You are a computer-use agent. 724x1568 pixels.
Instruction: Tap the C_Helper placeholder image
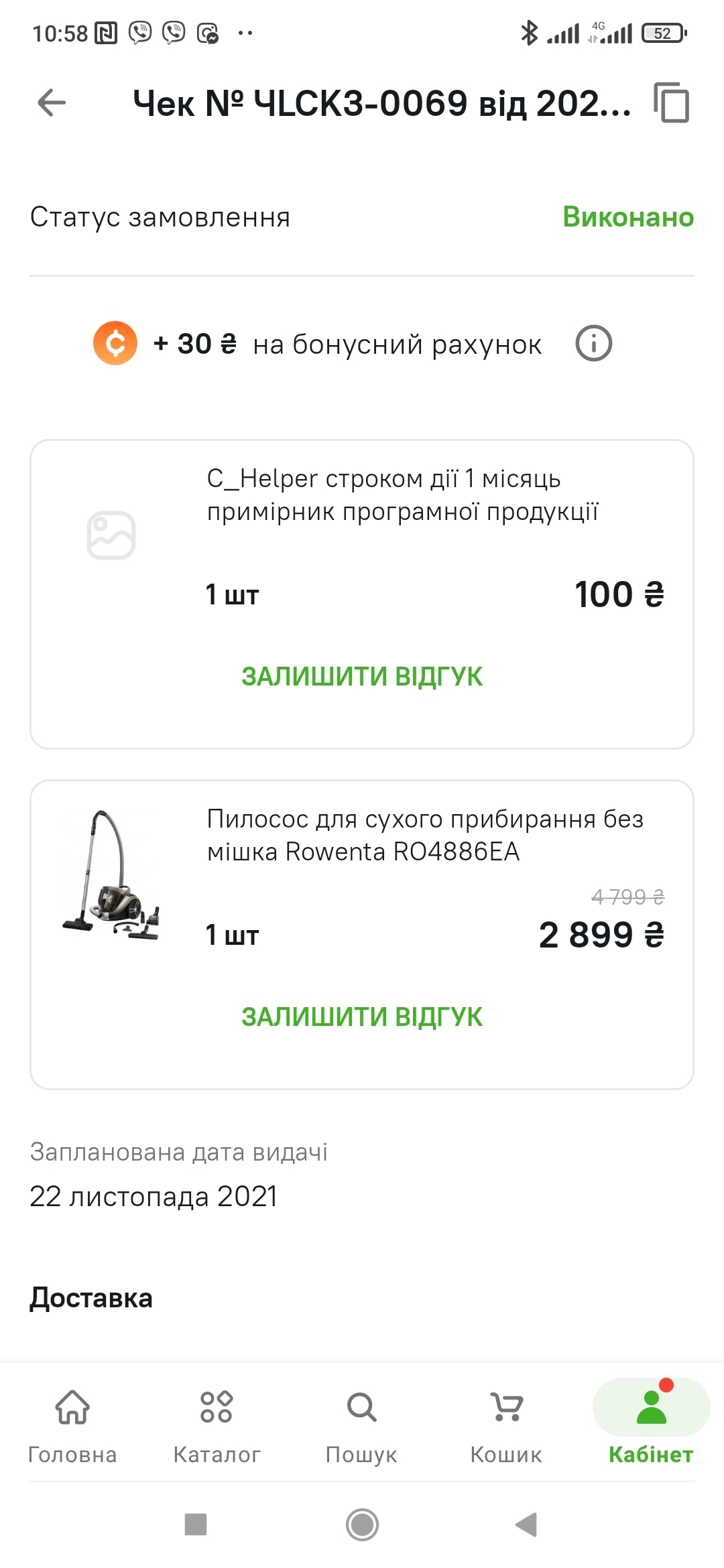pos(111,535)
